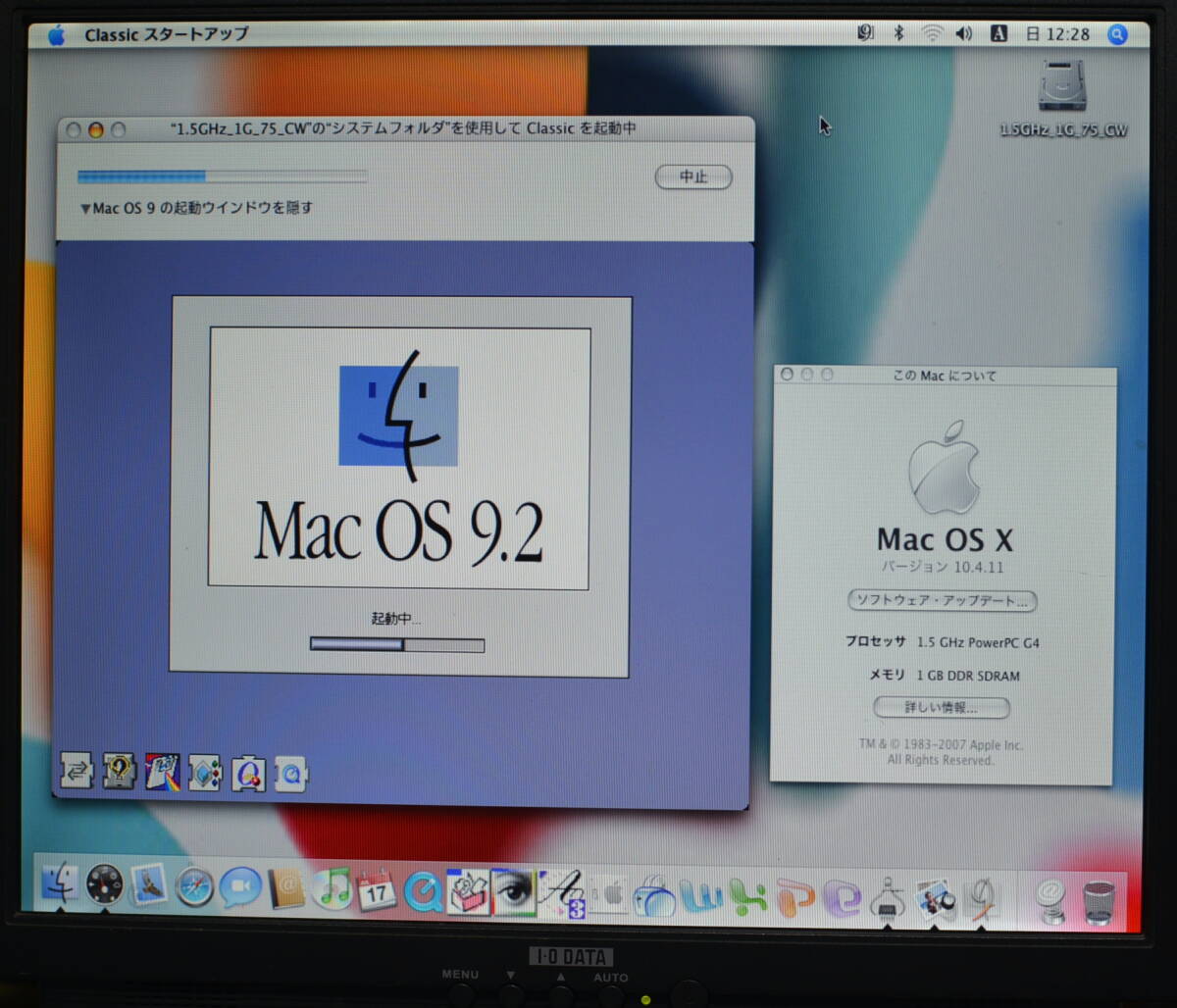Viewport: 1177px width, 1008px height.
Task: Click the 起動中 status text
Action: tap(396, 619)
